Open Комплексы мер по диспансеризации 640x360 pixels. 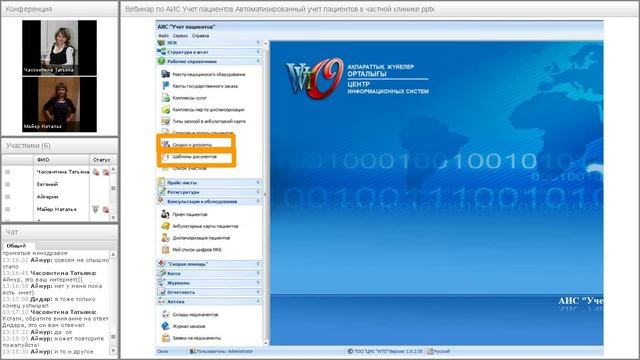(x=203, y=110)
